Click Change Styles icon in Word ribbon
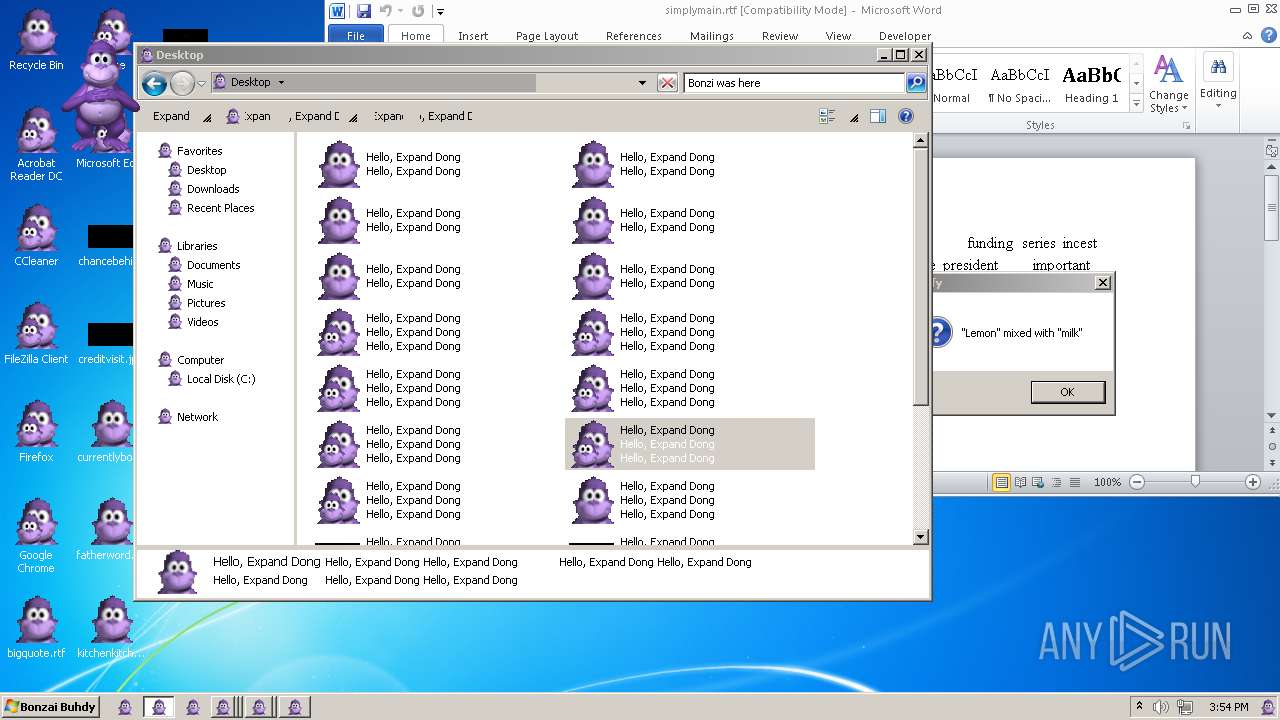1280x720 pixels. tap(1168, 84)
